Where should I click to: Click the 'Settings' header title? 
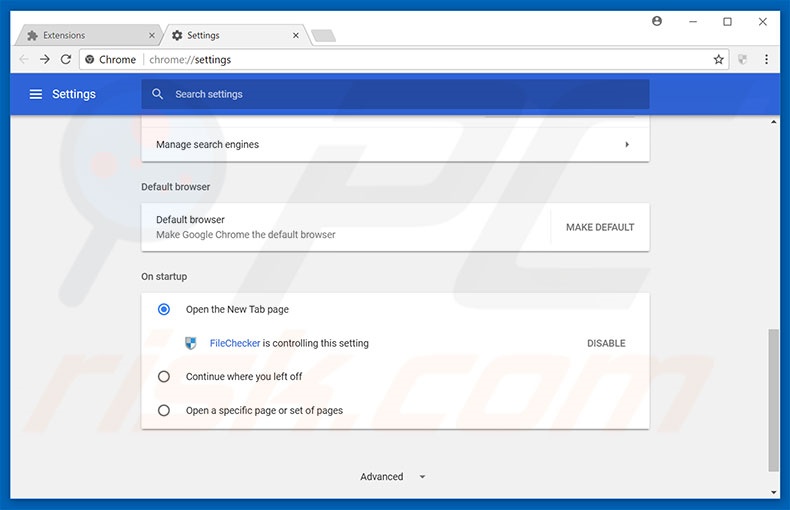click(74, 94)
